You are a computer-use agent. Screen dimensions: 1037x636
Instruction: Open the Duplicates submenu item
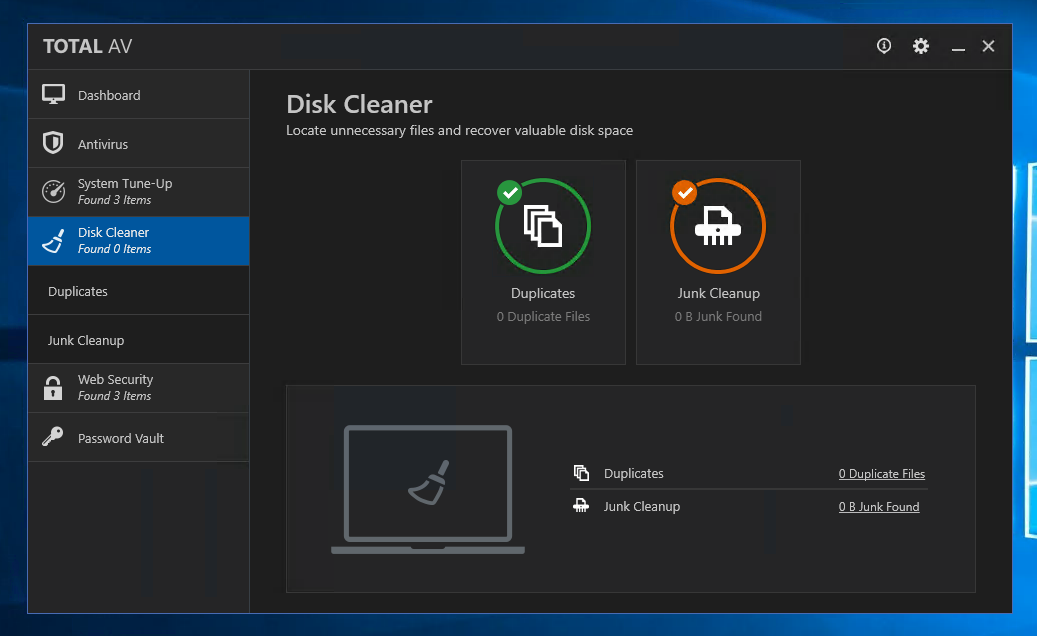click(x=139, y=291)
